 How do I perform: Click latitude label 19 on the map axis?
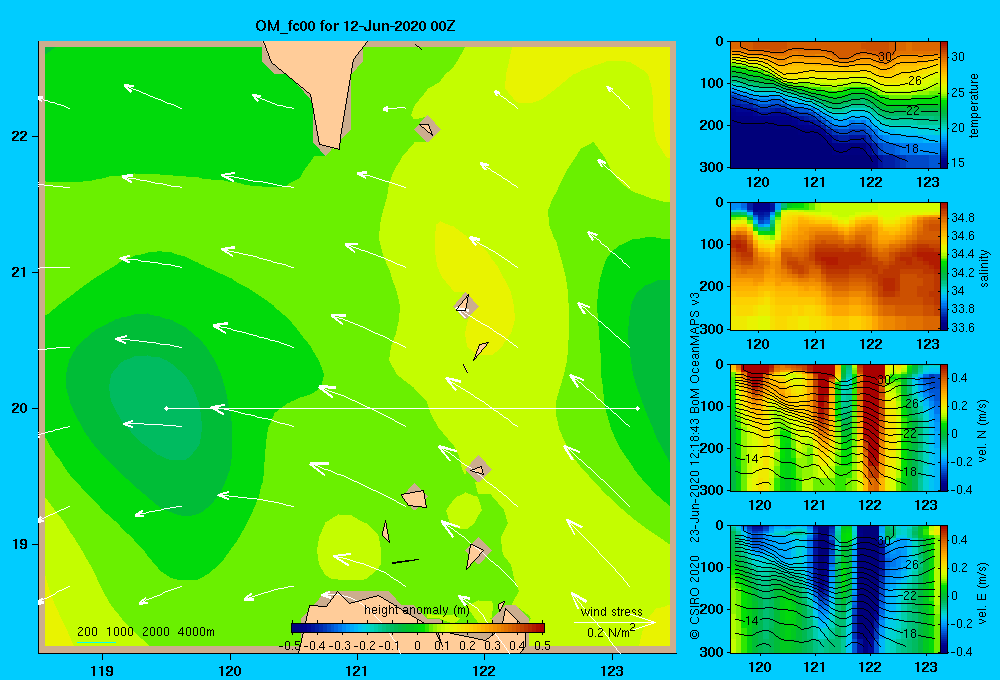click(20, 544)
